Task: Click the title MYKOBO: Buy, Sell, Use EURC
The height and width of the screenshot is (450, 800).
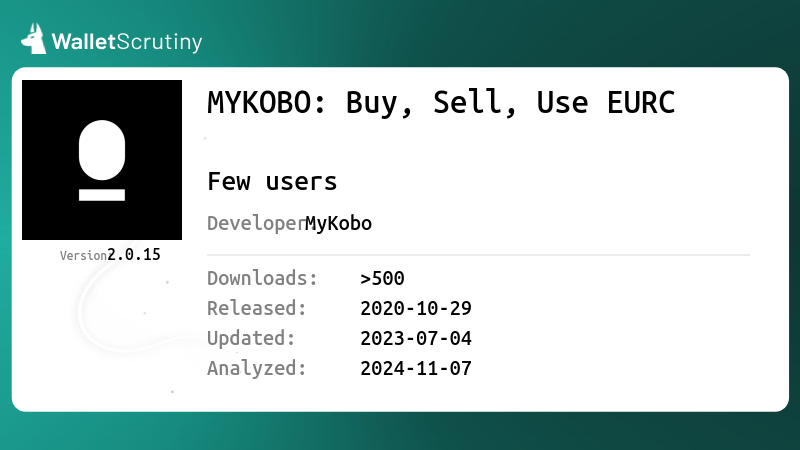Action: (x=441, y=103)
